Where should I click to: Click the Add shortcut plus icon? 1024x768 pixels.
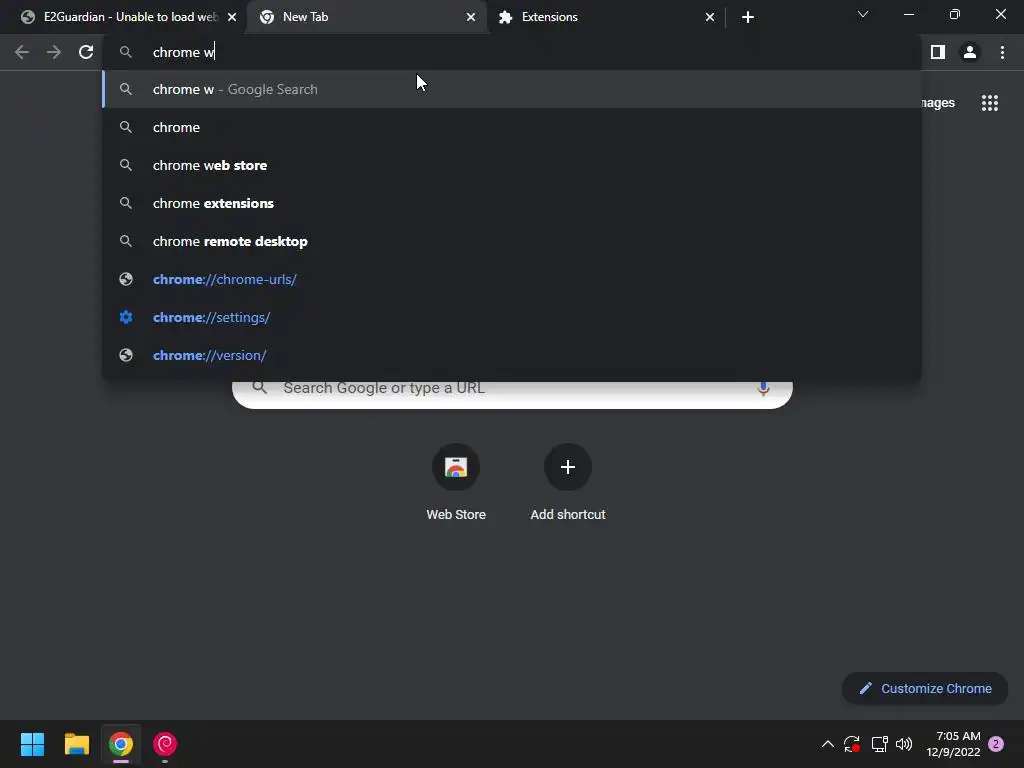tap(568, 467)
